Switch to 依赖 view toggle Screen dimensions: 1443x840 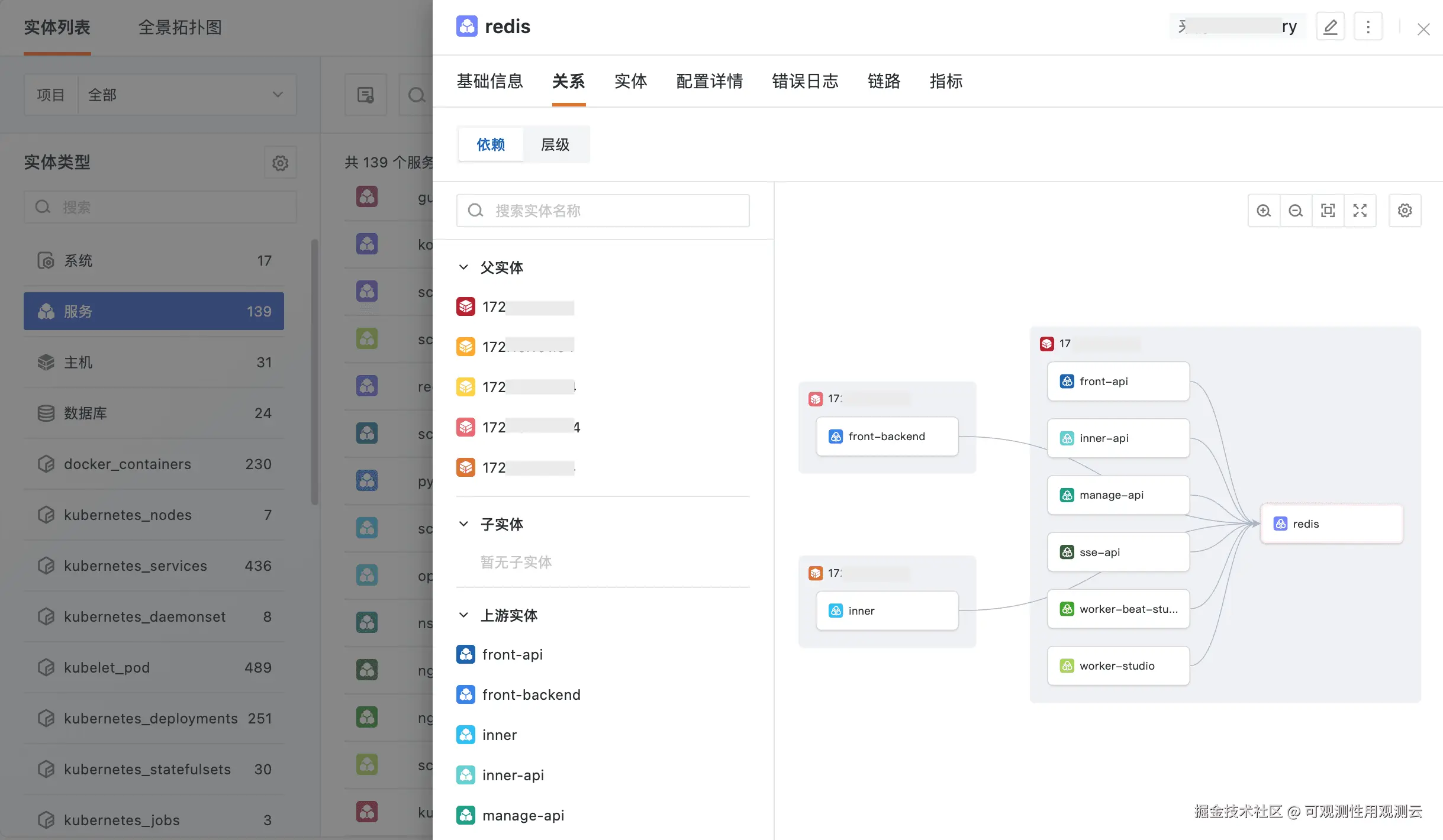tap(491, 144)
